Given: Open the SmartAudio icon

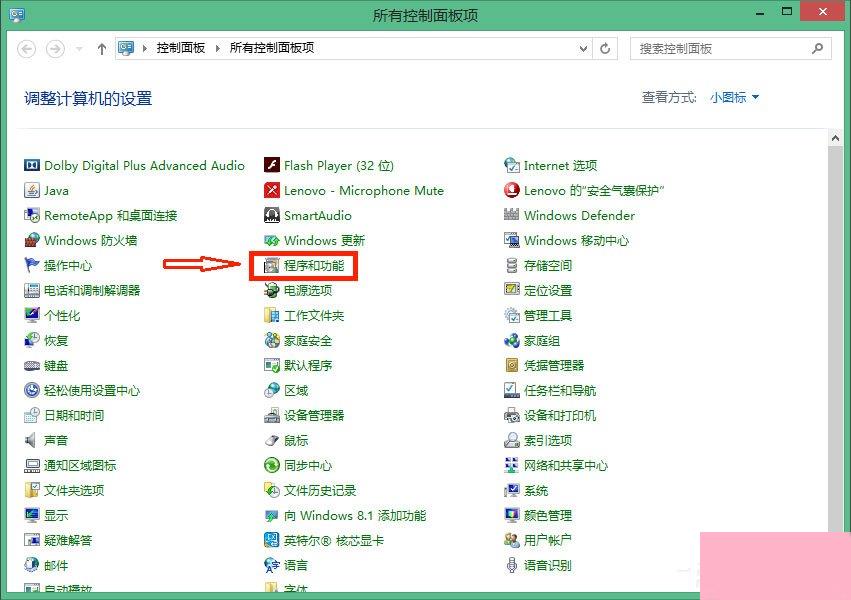Looking at the screenshot, I should [271, 215].
